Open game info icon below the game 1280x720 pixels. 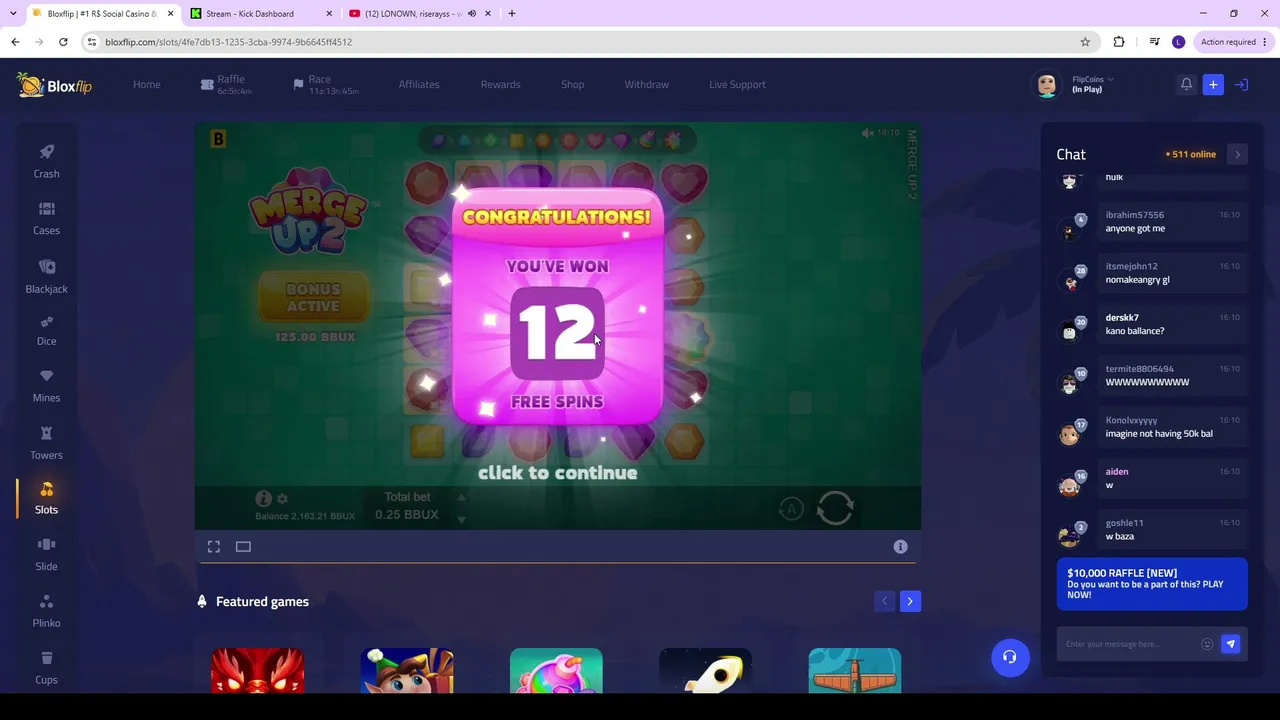(900, 547)
